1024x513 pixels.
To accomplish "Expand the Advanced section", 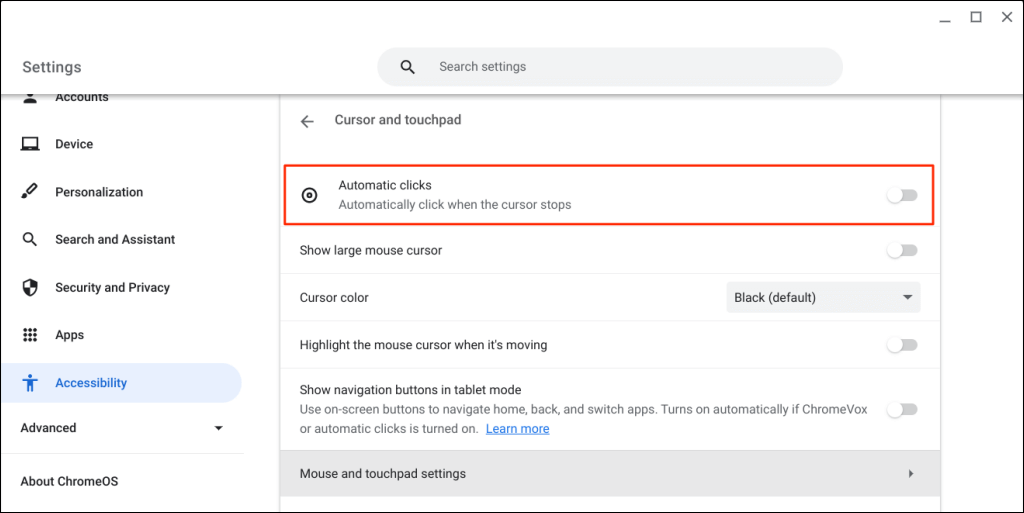I will [x=219, y=428].
